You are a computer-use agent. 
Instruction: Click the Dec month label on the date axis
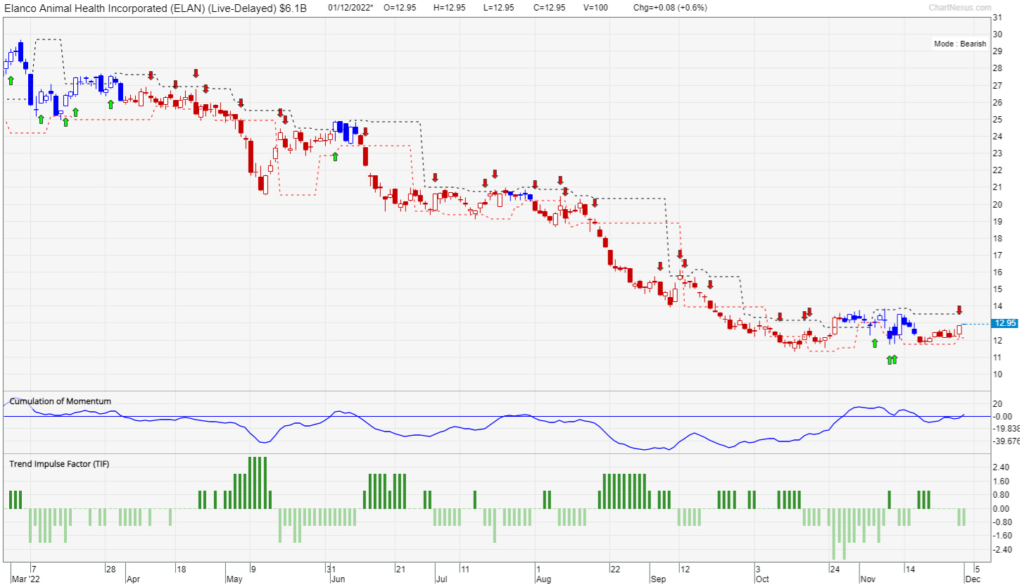[x=973, y=579]
